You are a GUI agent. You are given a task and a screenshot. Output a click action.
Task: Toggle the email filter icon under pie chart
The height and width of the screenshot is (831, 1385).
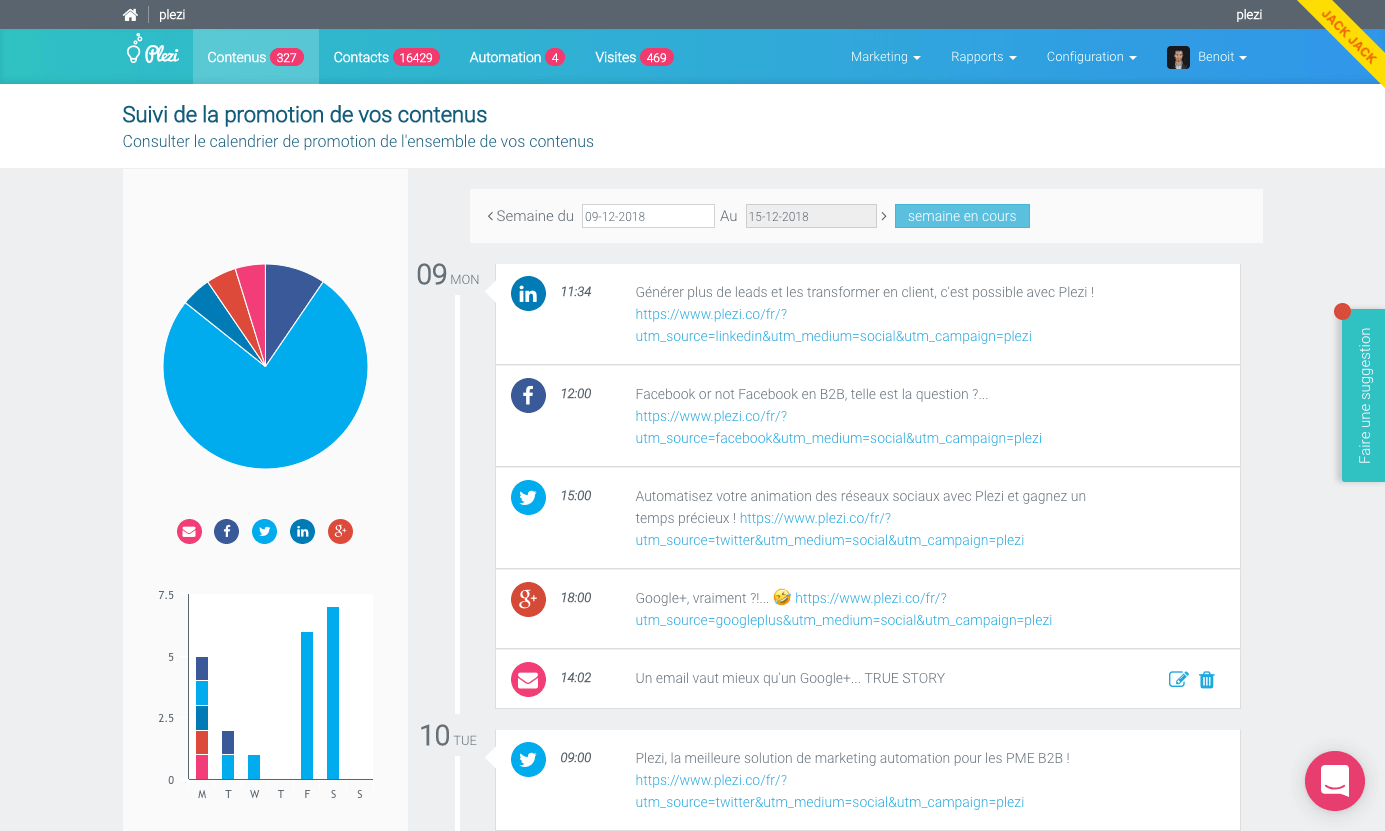click(190, 532)
